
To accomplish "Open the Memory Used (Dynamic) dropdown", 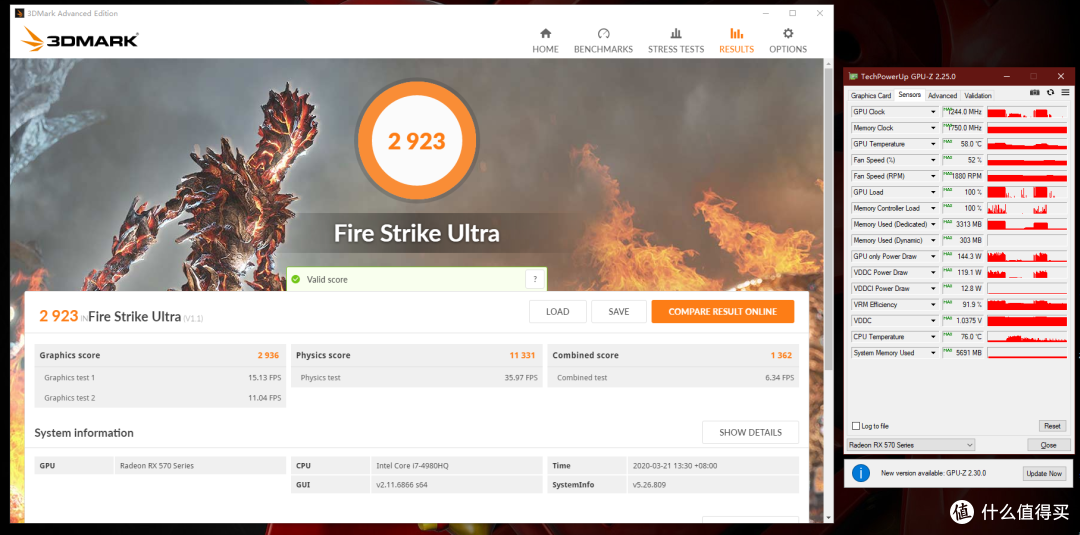I will (x=933, y=240).
